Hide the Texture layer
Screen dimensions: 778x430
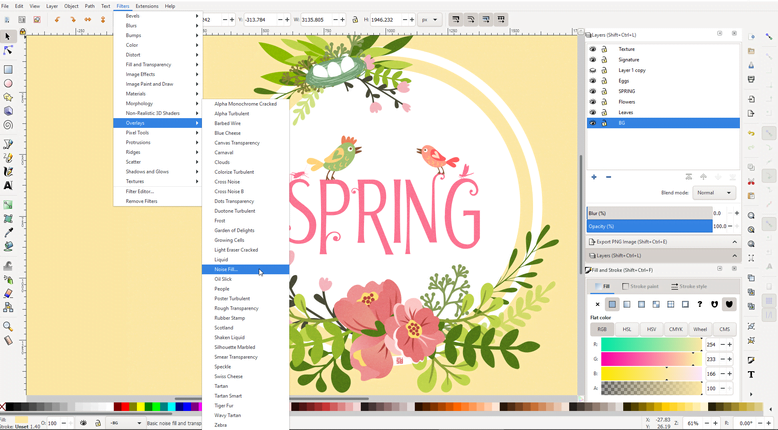[593, 49]
